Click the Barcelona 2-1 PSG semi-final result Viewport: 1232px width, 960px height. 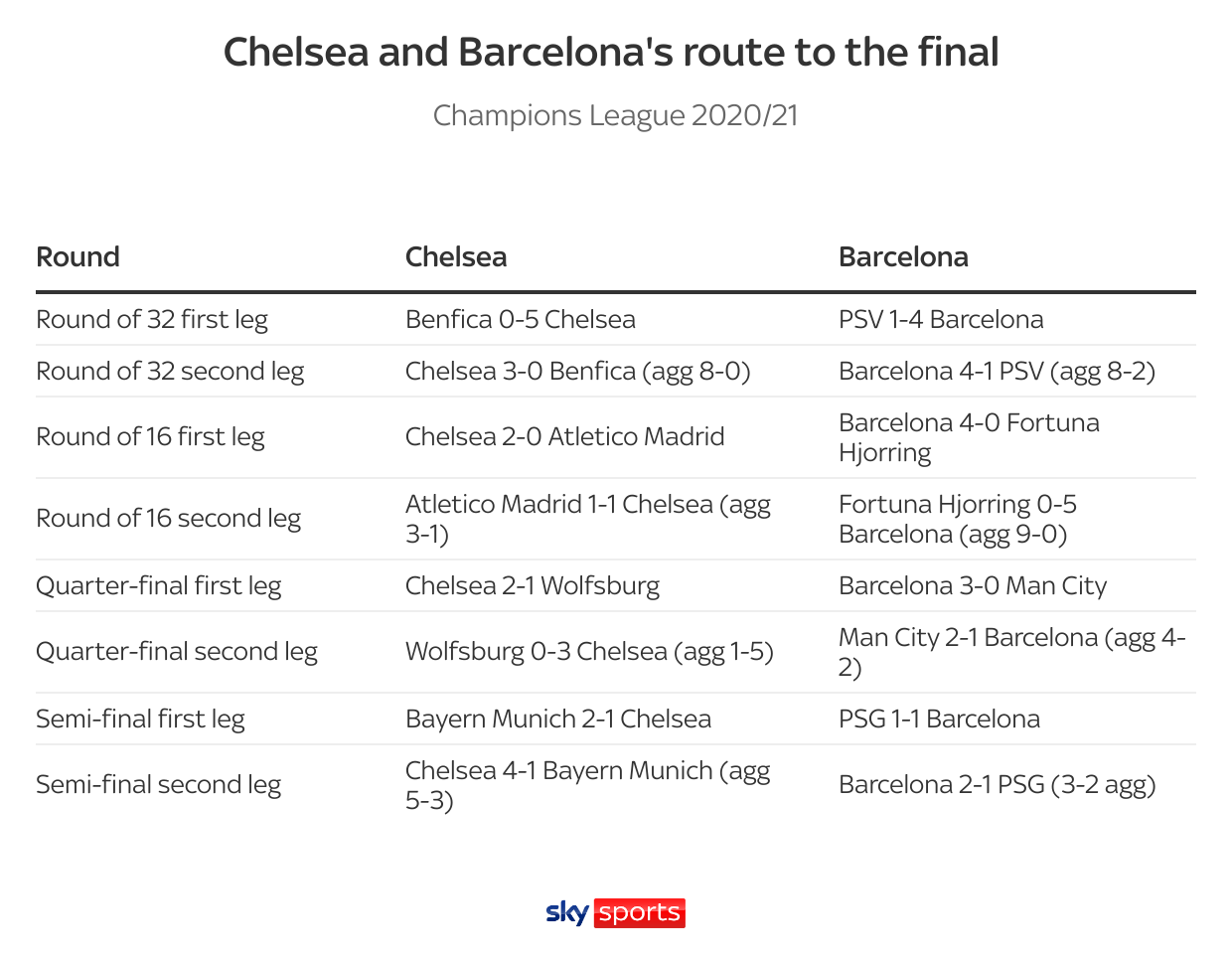click(x=998, y=784)
